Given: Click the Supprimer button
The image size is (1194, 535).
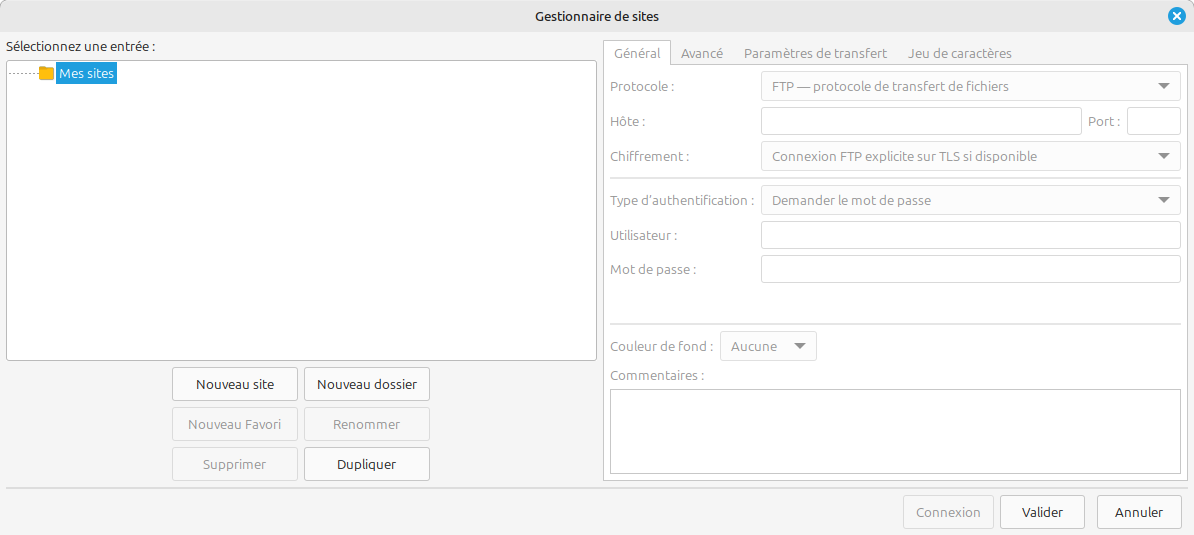Looking at the screenshot, I should pos(235,463).
